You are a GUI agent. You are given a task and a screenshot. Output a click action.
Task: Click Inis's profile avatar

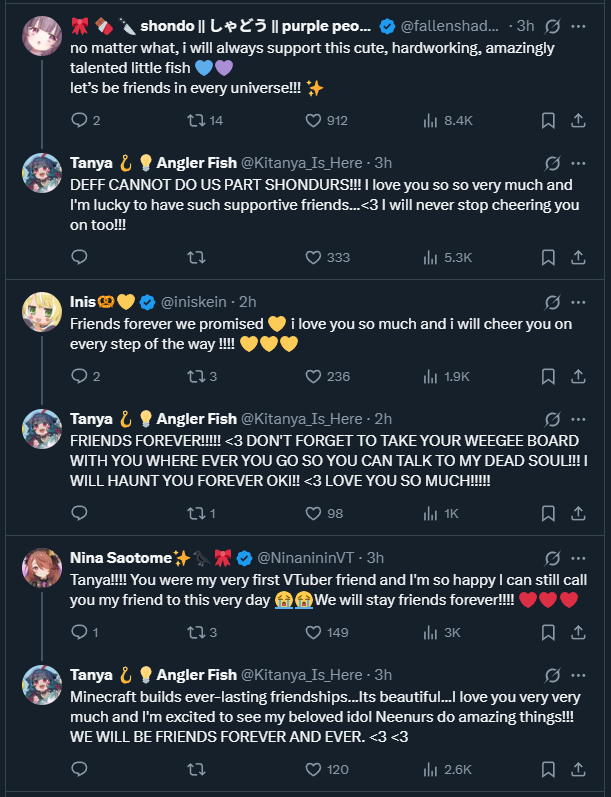coord(42,311)
